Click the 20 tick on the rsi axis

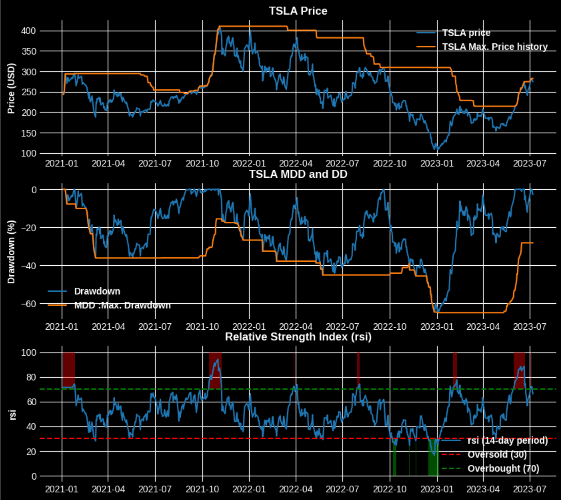31,452
